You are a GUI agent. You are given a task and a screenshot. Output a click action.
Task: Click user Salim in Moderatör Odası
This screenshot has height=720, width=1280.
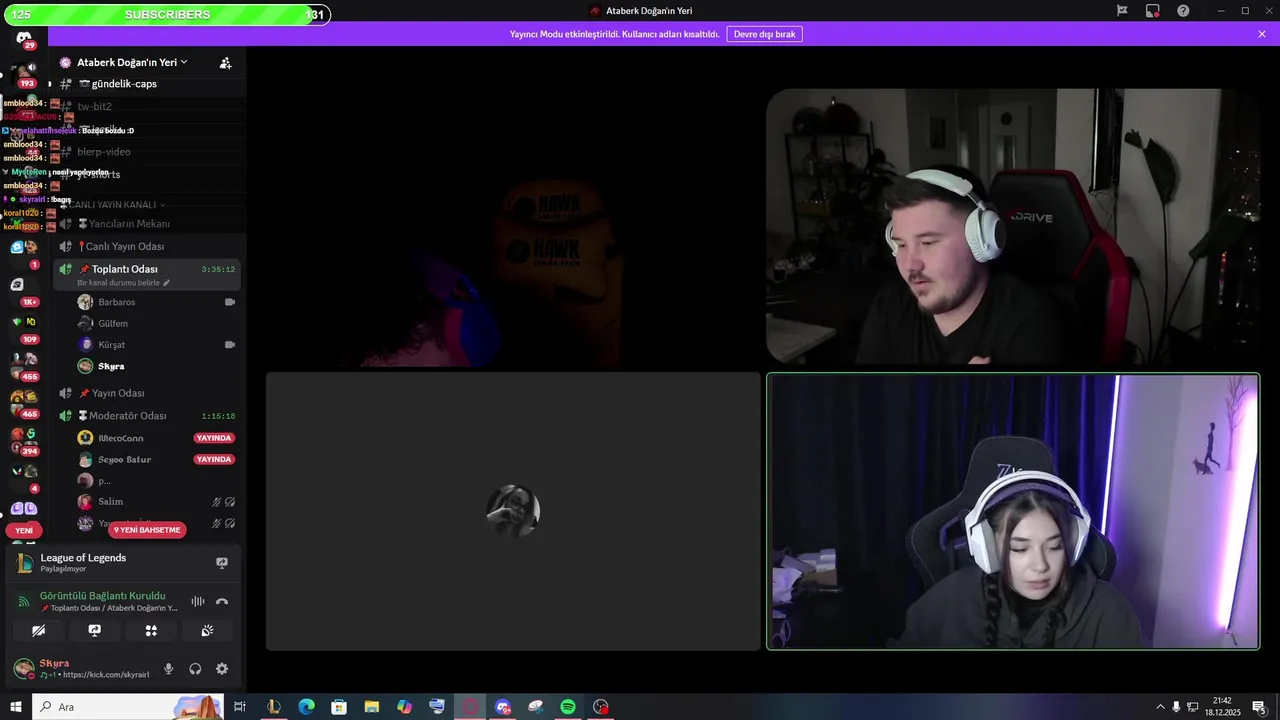tap(111, 502)
